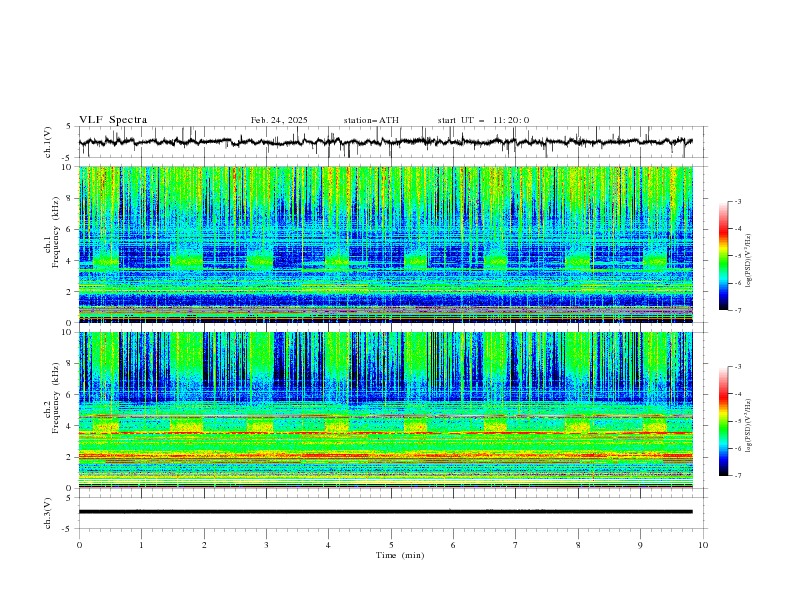Click time axis tick label "7"
This screenshot has height=612, width=792.
tap(516, 545)
